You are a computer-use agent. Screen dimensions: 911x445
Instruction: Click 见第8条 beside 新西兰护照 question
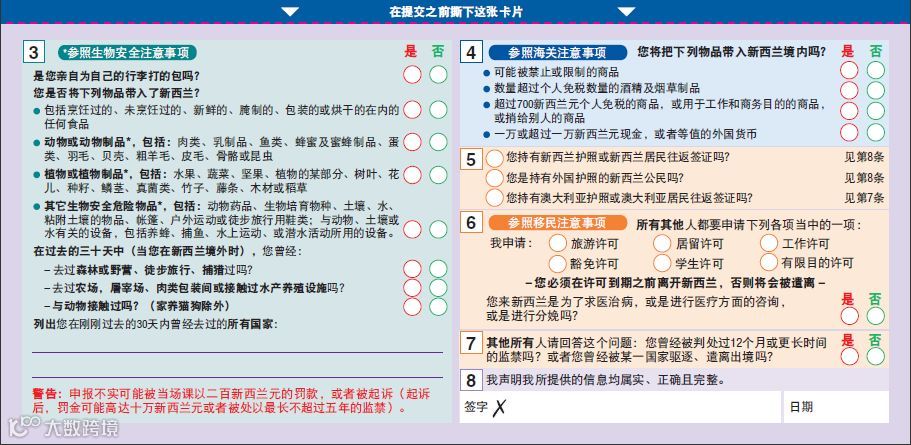[x=864, y=157]
